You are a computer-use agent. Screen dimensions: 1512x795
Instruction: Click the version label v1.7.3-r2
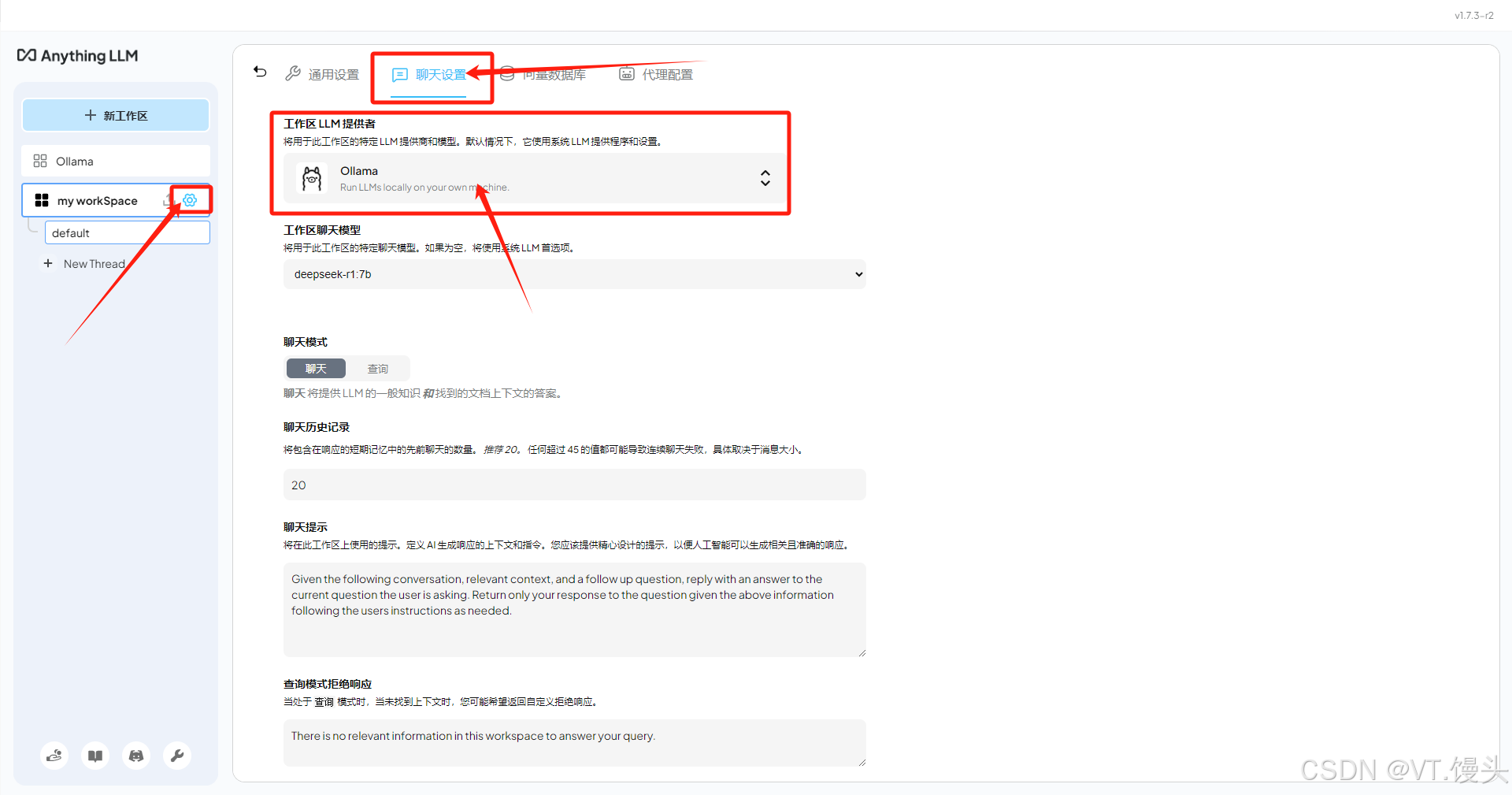[1474, 15]
